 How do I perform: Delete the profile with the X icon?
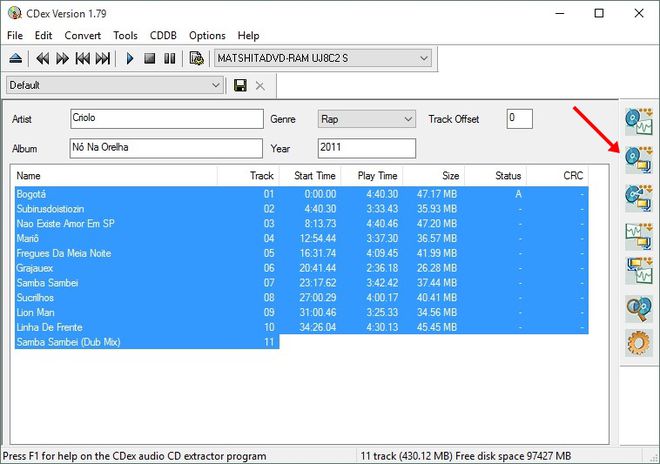pos(260,86)
